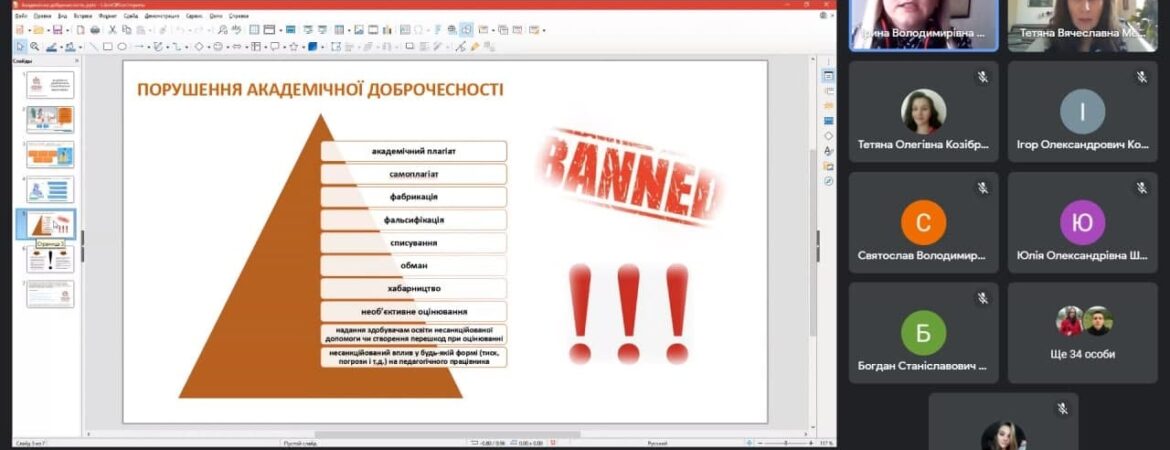Click the Cut scissors icon
Screen dimensions: 1170x450
[x=113, y=30]
